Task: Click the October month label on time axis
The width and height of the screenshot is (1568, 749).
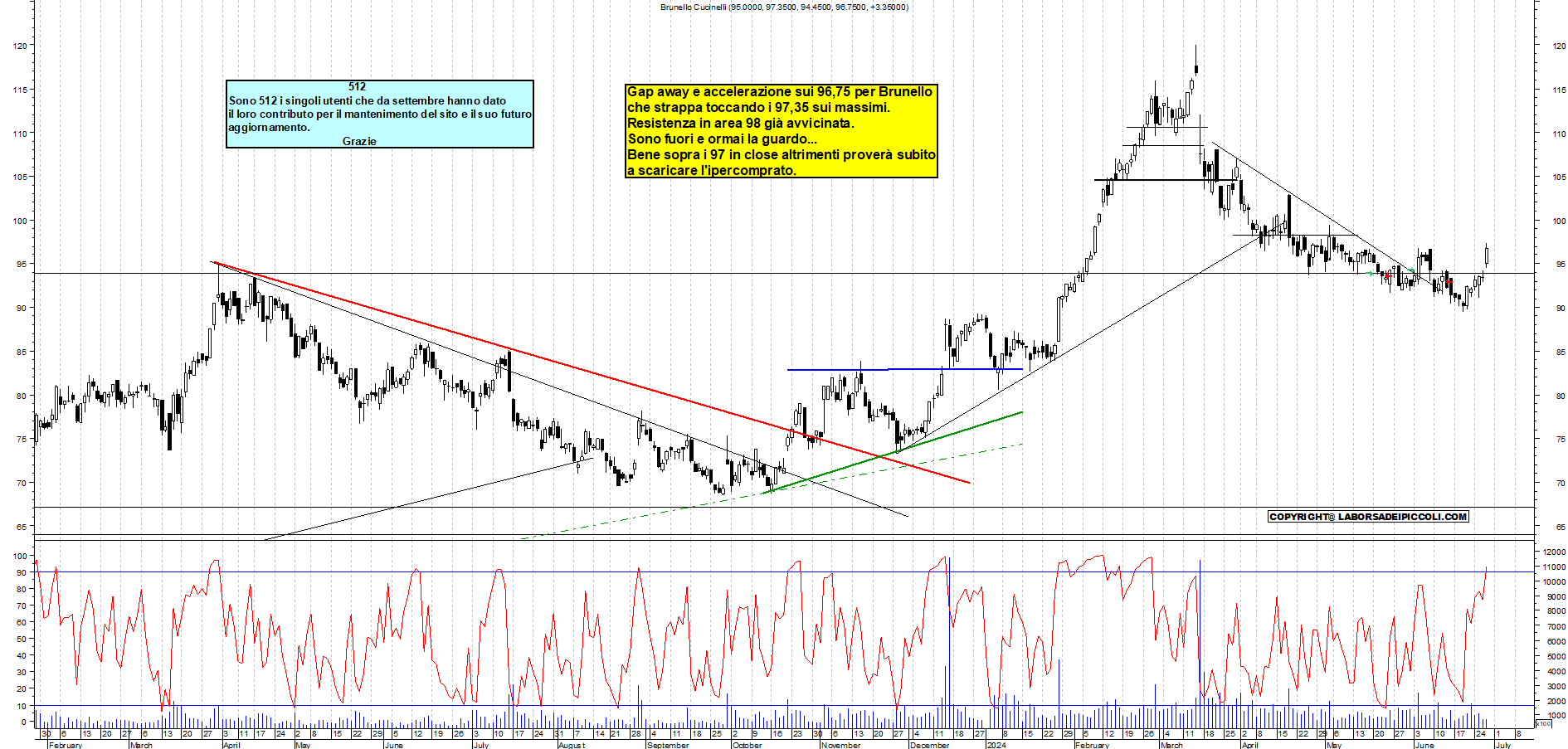Action: (747, 745)
